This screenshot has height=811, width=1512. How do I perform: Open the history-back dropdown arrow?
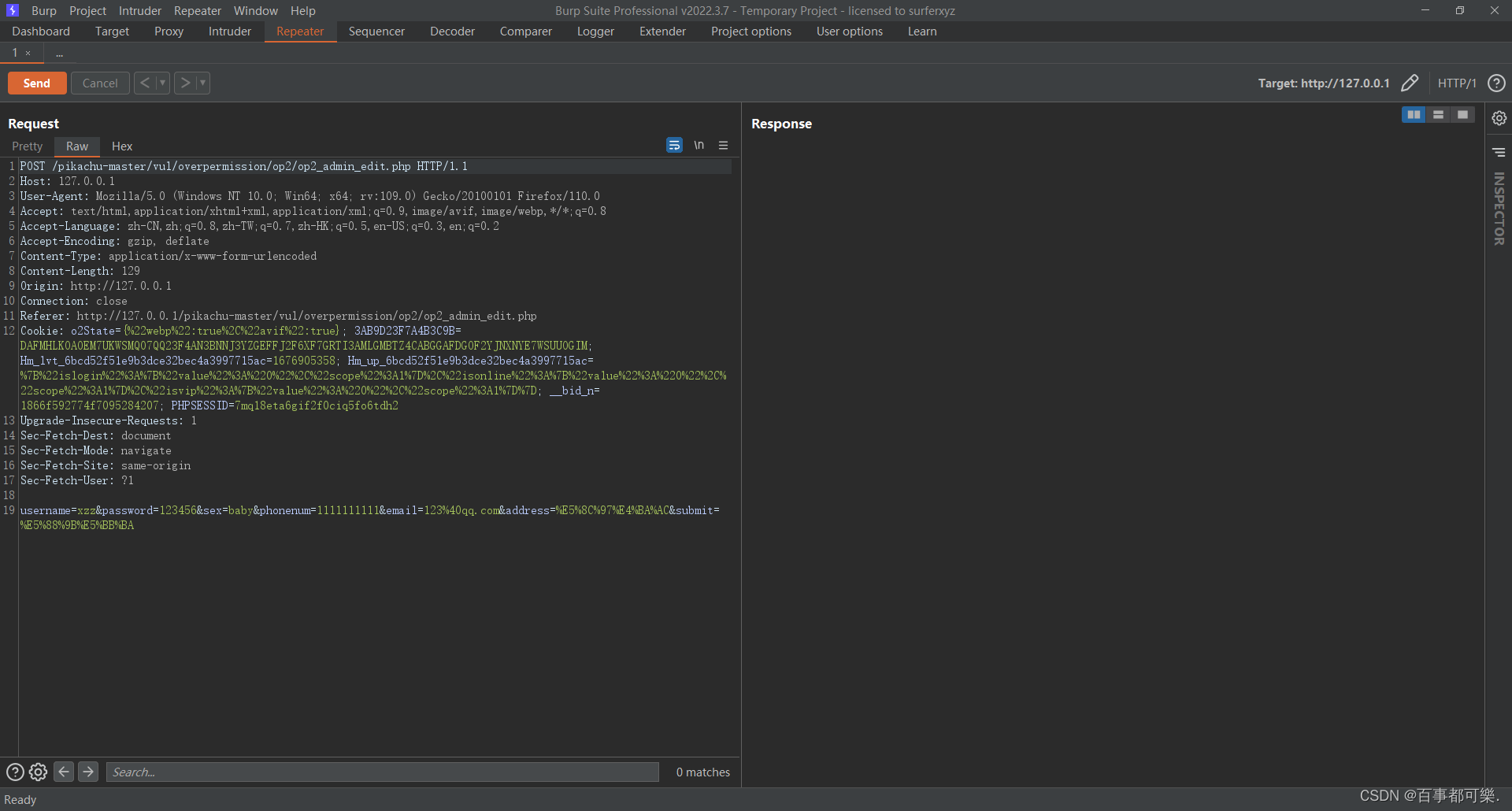point(162,83)
